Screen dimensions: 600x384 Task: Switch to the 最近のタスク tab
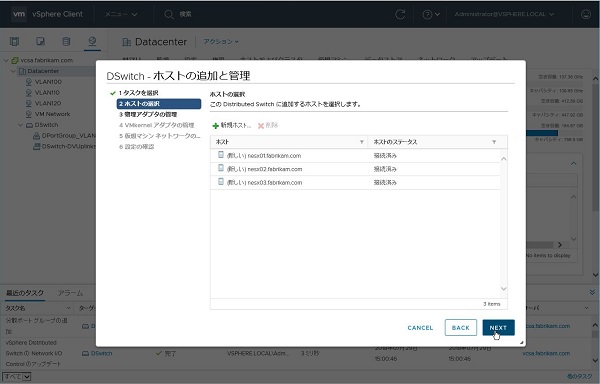[x=24, y=293]
